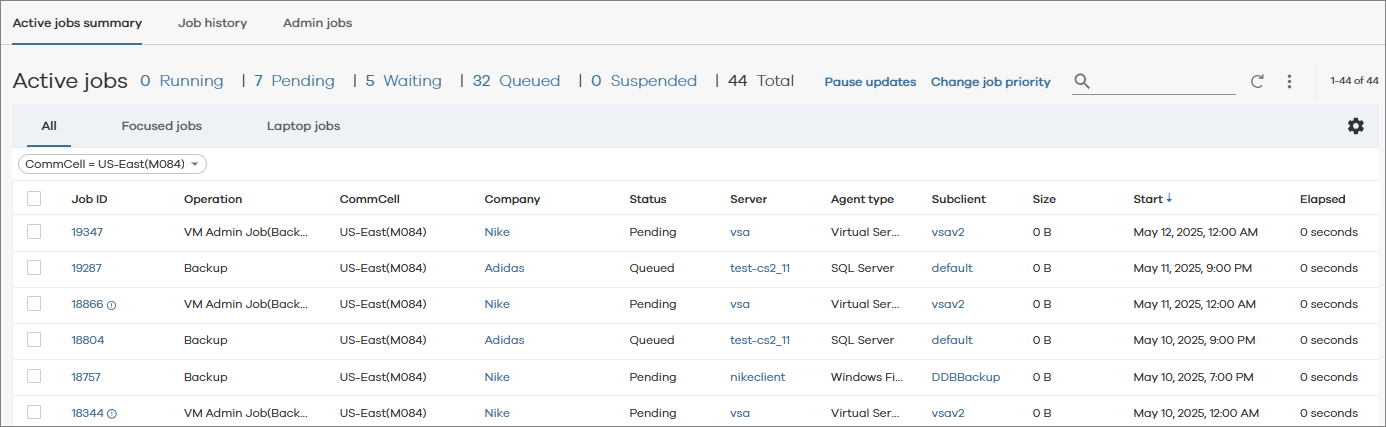Click into the job search field

click(1165, 82)
